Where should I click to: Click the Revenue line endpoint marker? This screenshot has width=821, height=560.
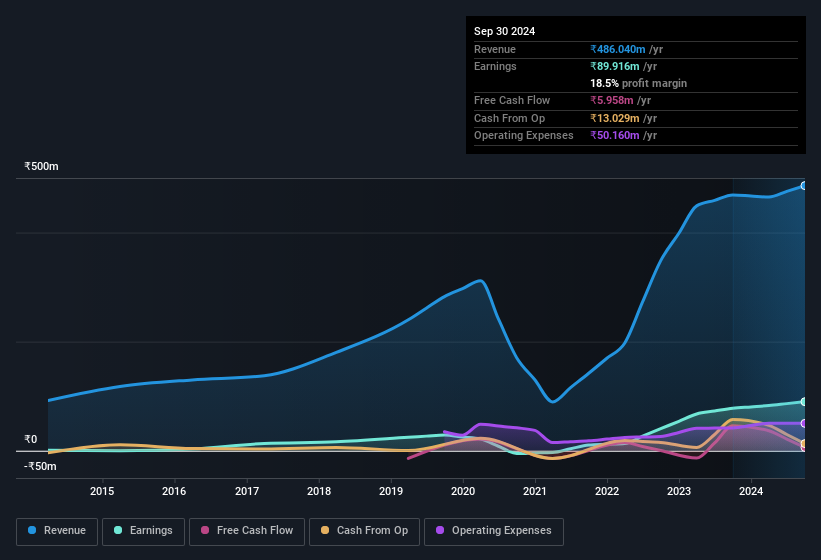coord(804,186)
